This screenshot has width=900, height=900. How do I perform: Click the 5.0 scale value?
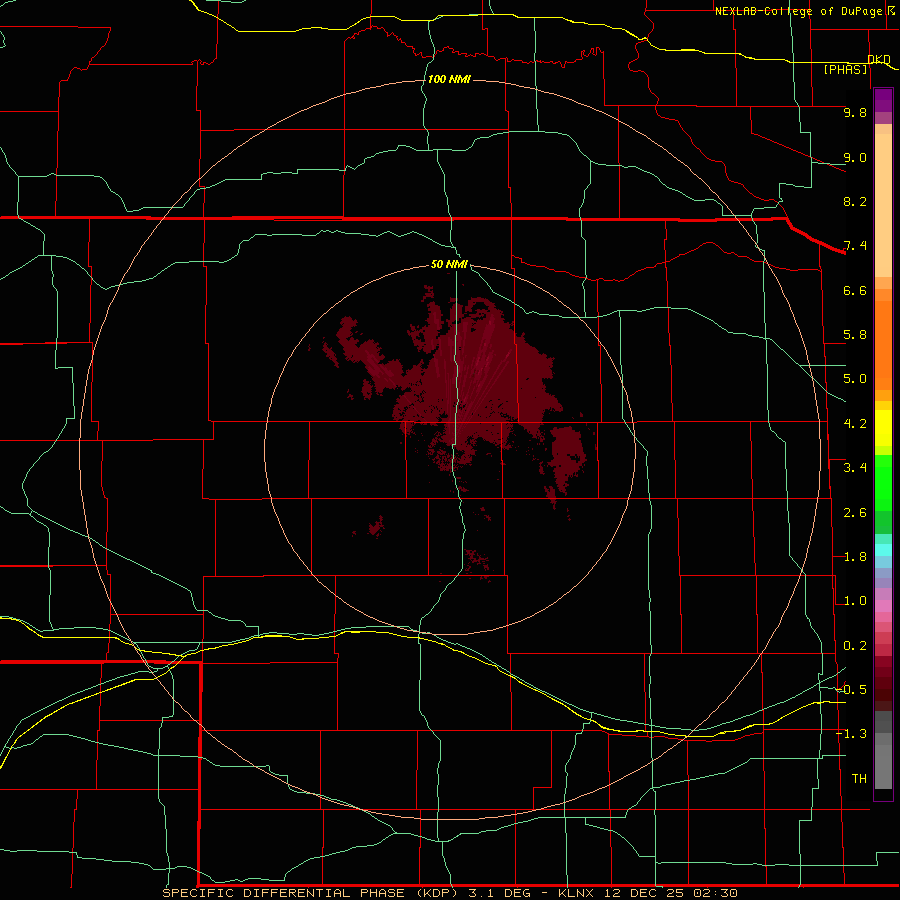[855, 379]
